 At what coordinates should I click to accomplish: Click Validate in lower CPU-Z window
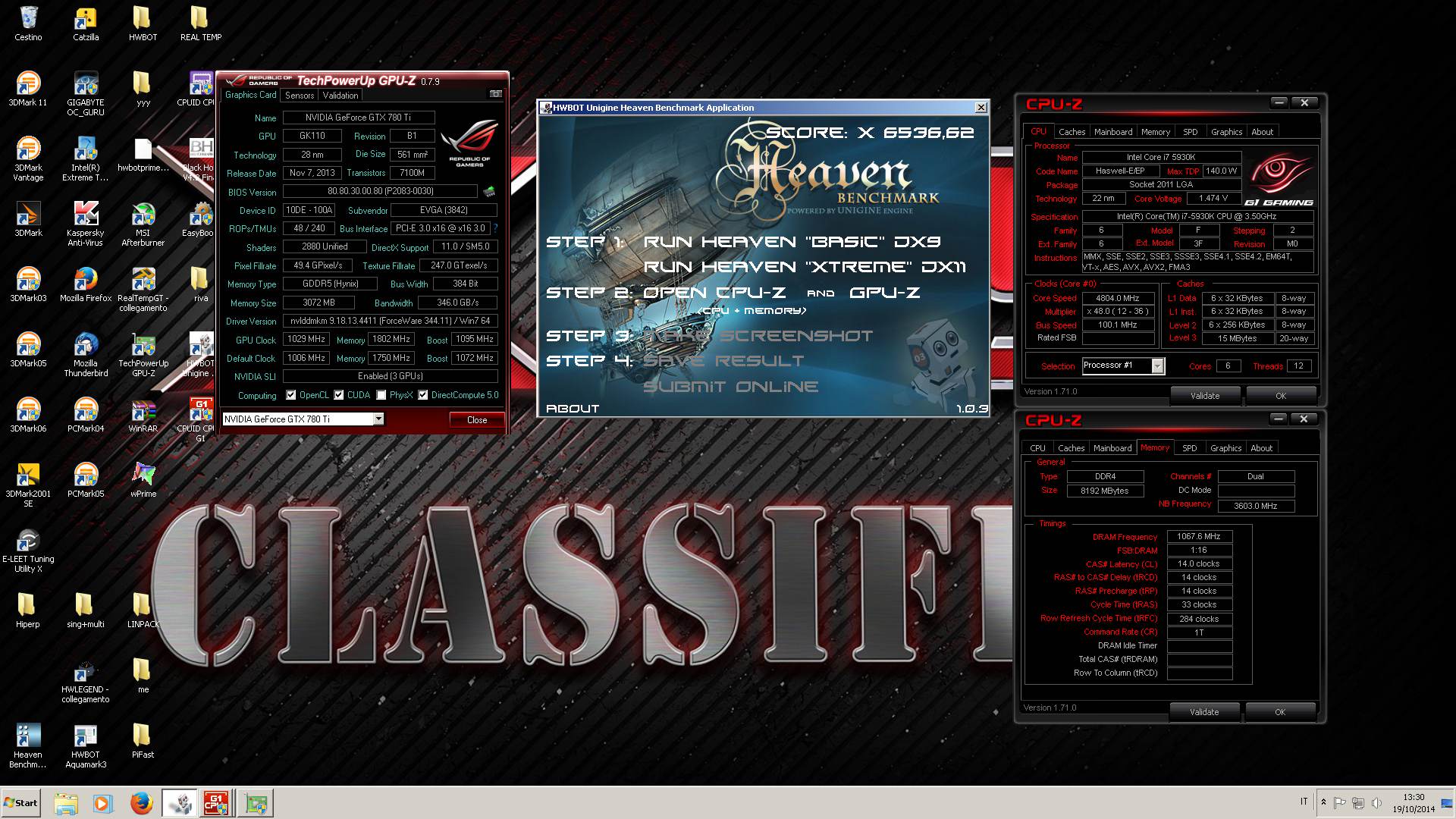(x=1204, y=712)
